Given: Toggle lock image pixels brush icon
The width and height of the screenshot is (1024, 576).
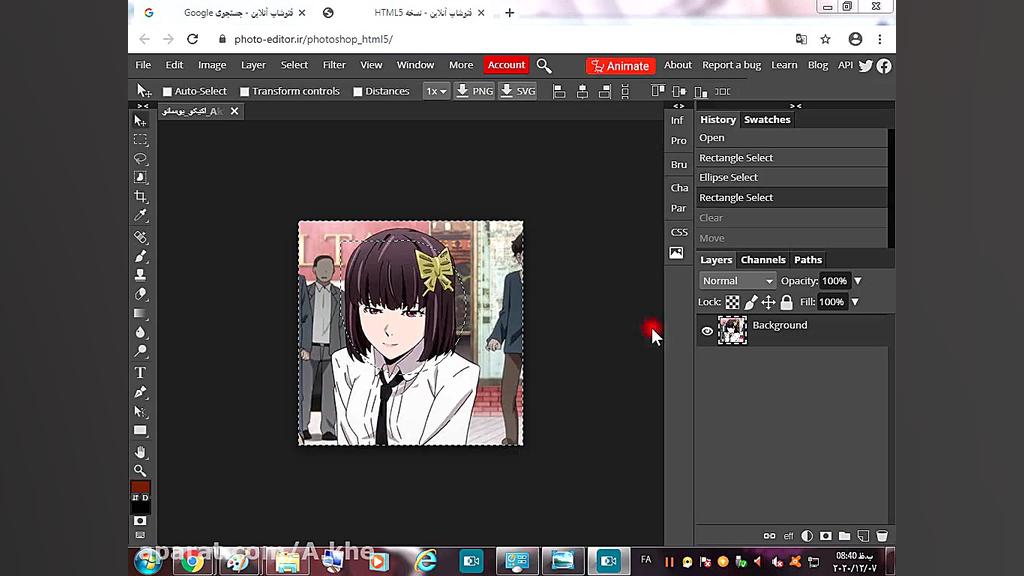Looking at the screenshot, I should pyautogui.click(x=751, y=302).
